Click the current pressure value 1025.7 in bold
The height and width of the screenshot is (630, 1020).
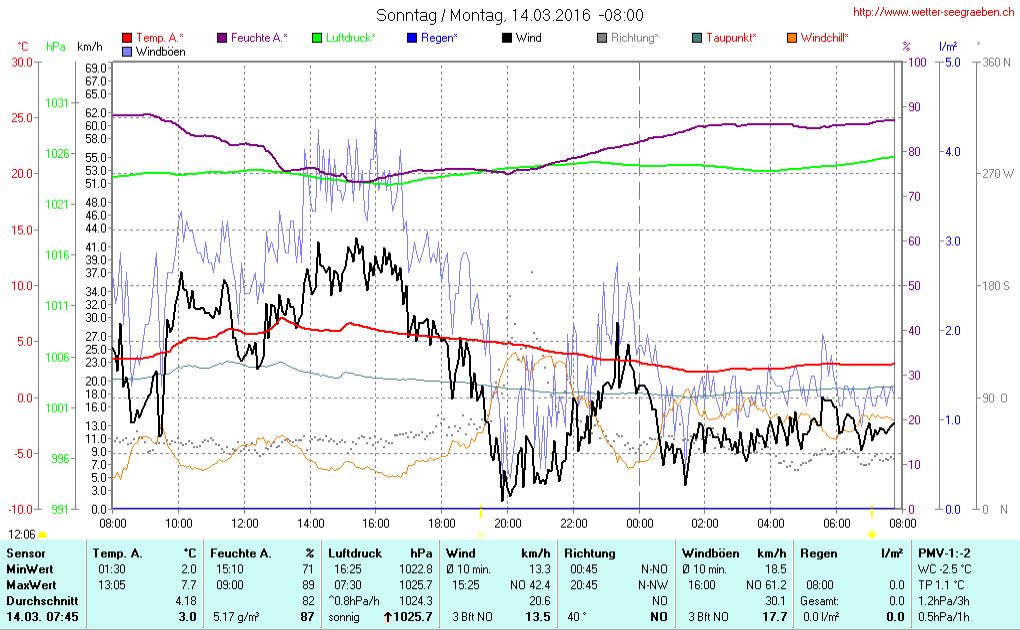pos(413,617)
